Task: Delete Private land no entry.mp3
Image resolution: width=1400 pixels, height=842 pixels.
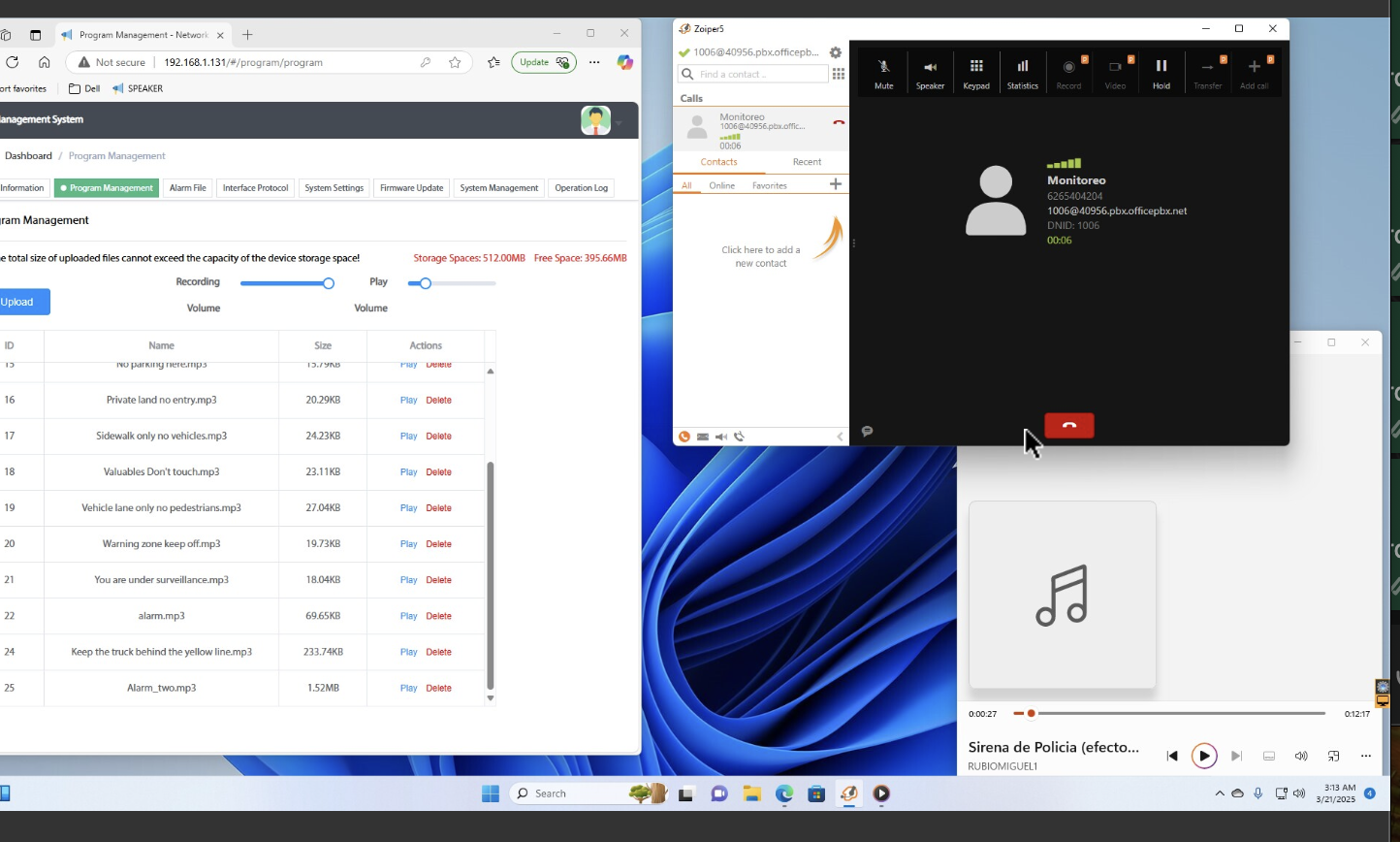Action: [x=439, y=400]
